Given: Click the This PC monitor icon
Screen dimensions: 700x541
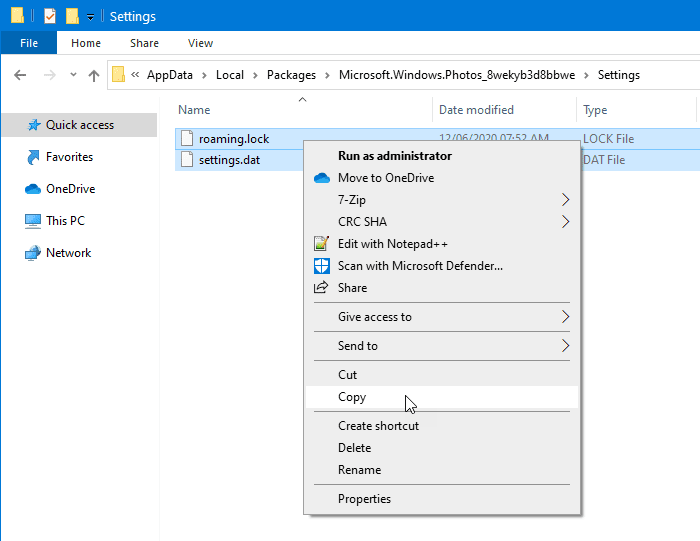Looking at the screenshot, I should click(x=32, y=221).
